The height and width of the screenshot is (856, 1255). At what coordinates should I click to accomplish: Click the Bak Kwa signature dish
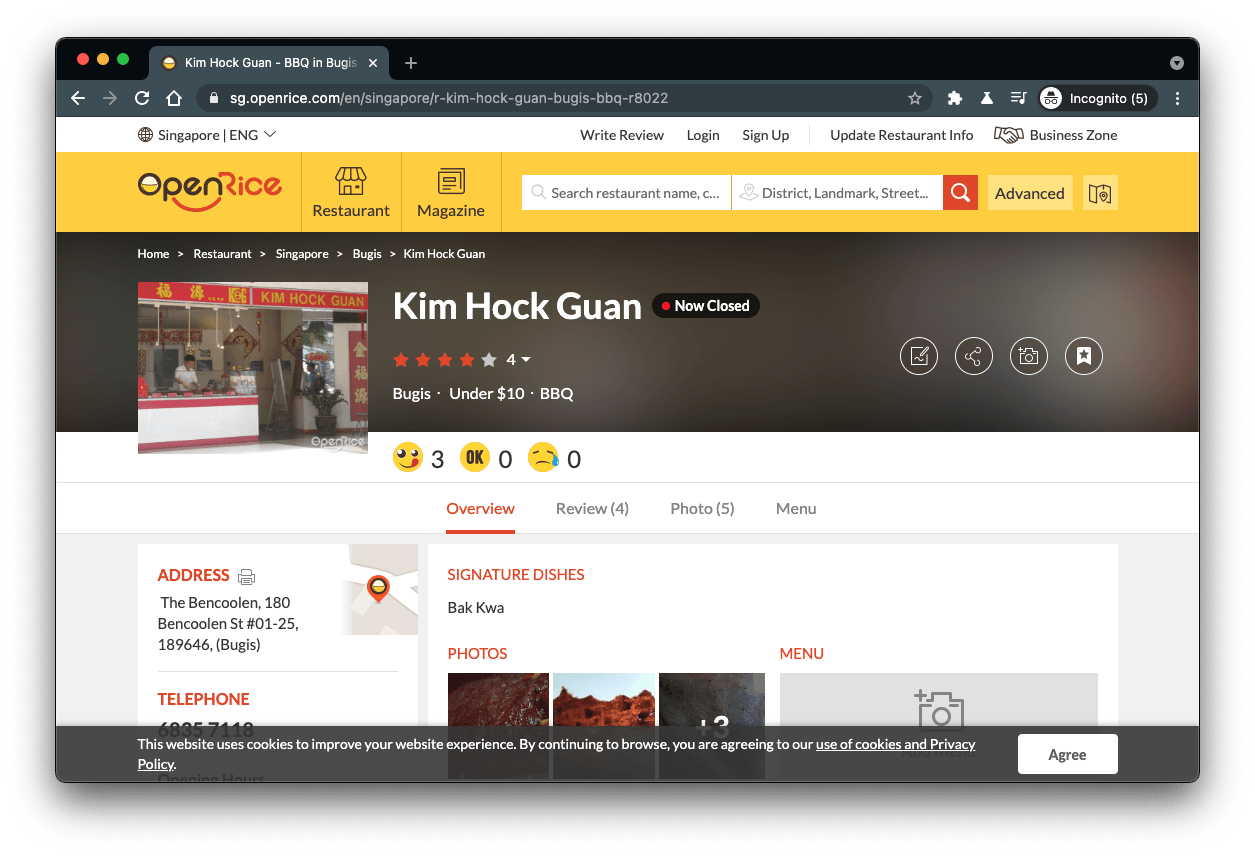(476, 607)
